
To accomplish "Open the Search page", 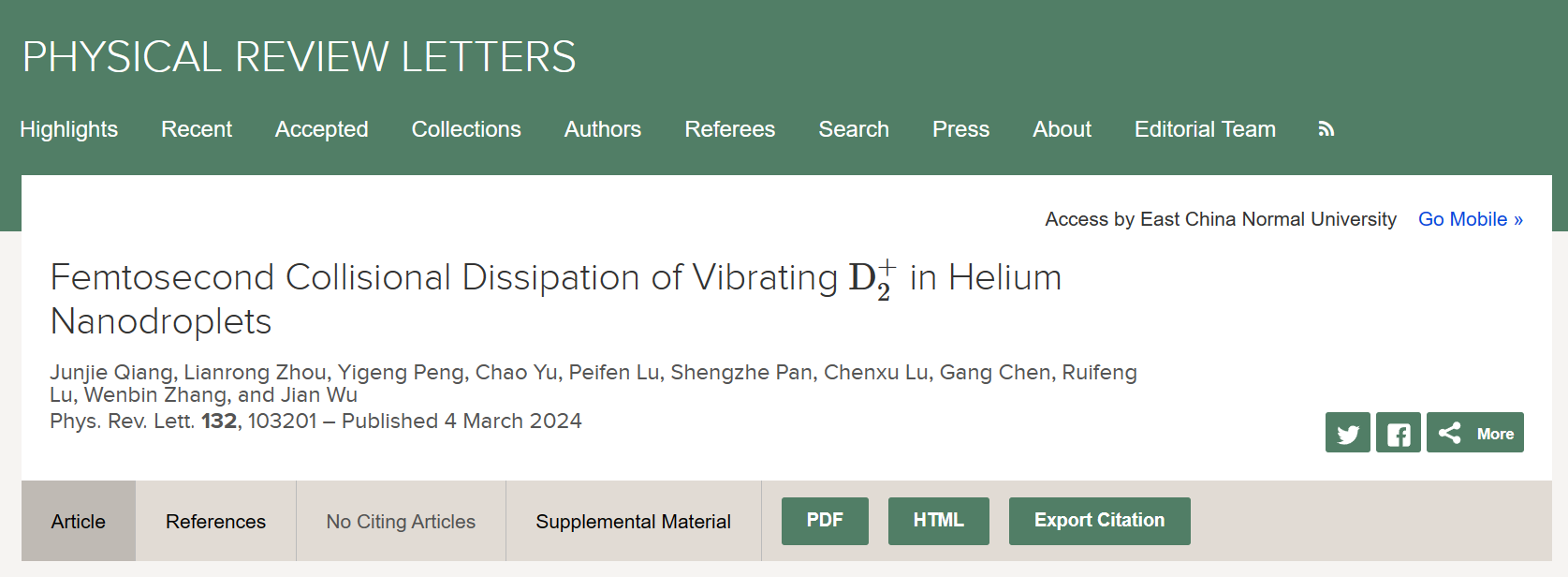I will (x=854, y=129).
